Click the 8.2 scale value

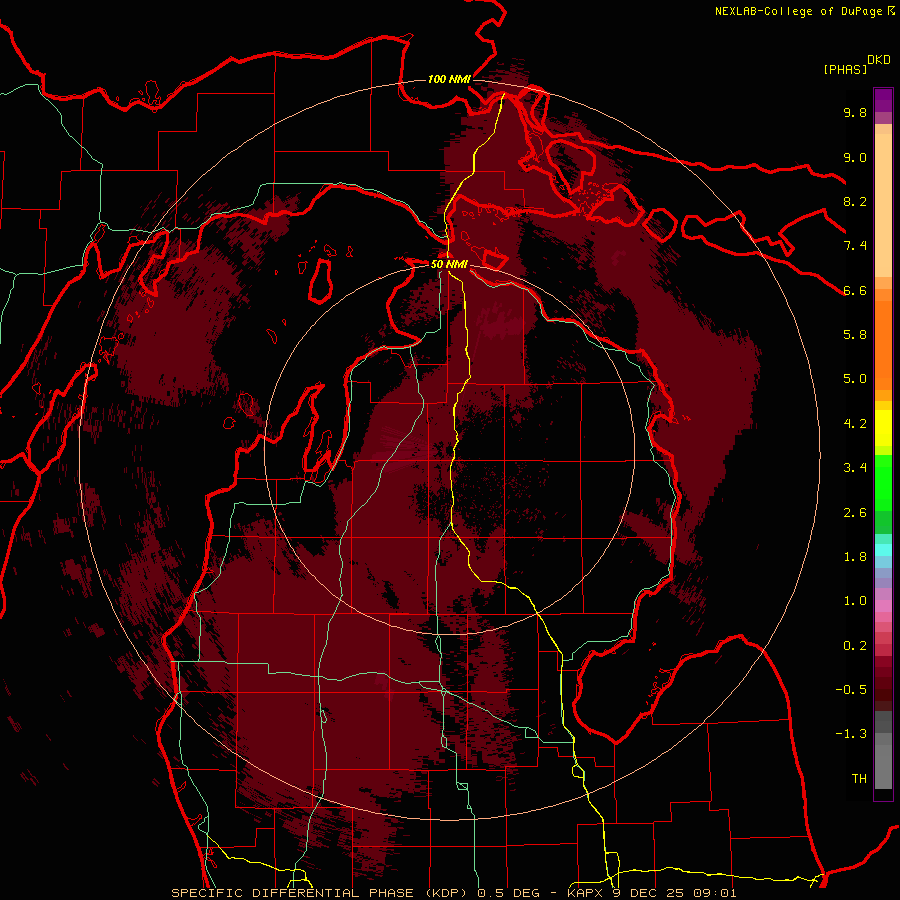855,201
